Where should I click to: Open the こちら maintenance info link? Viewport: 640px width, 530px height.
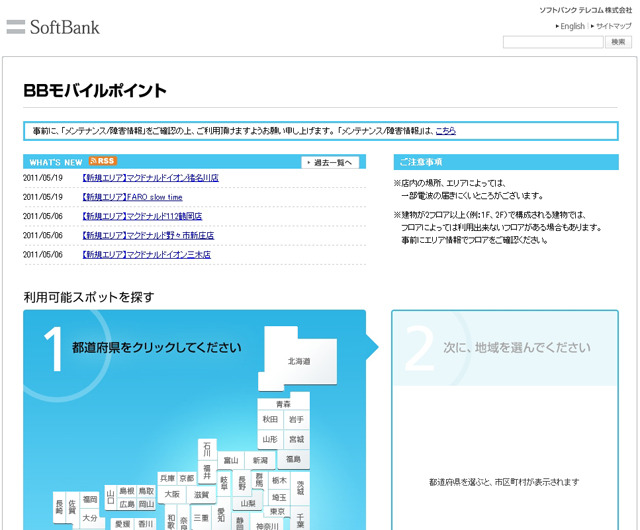click(446, 131)
